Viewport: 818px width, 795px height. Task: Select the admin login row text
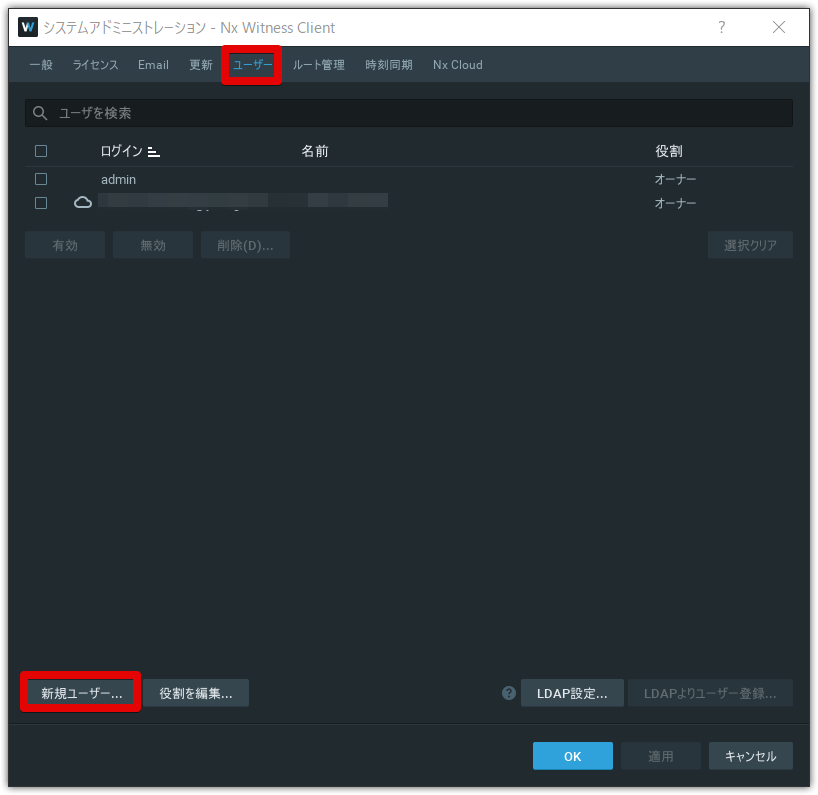tap(118, 179)
